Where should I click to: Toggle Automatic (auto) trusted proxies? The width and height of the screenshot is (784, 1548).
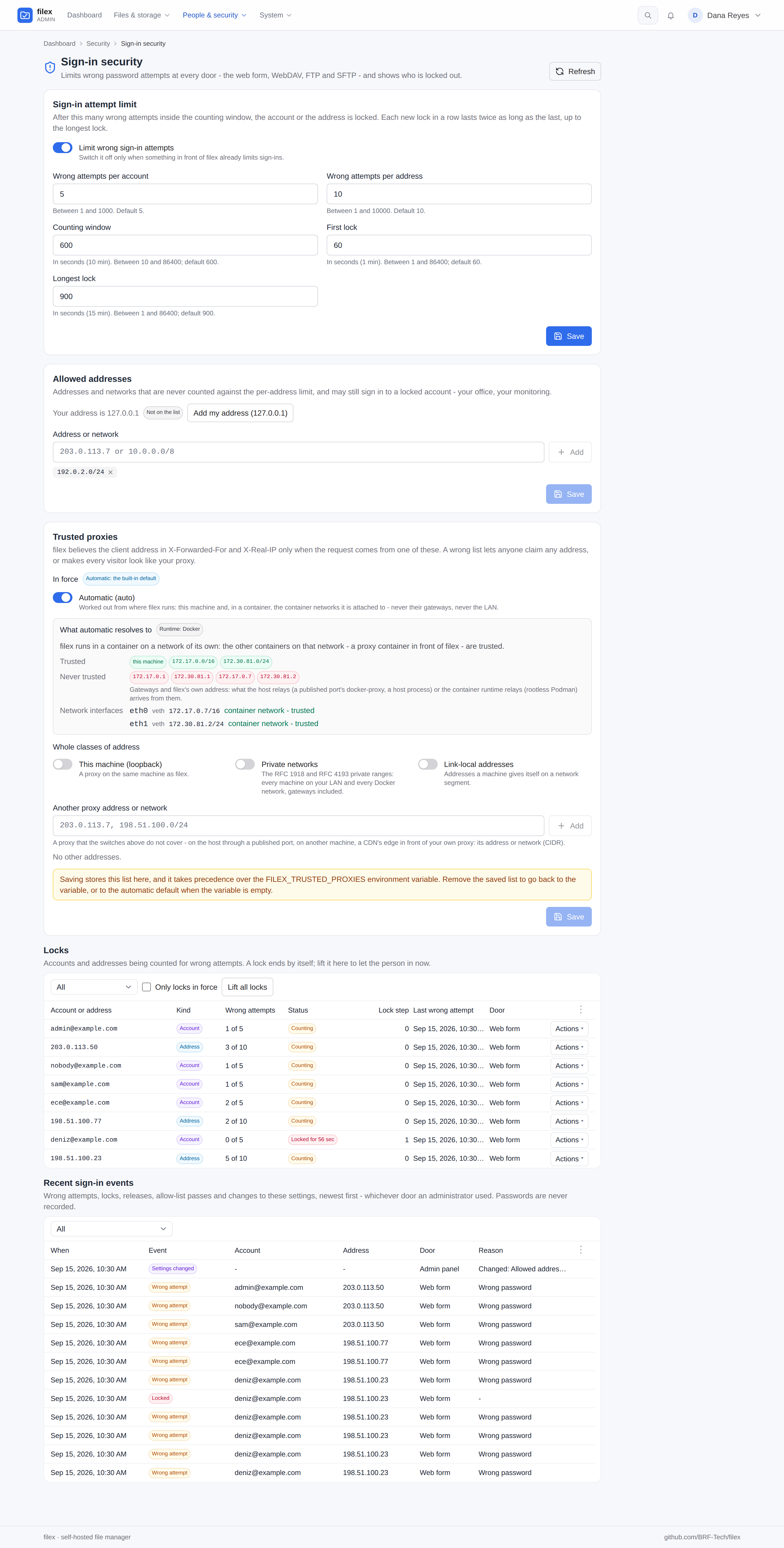(63, 597)
